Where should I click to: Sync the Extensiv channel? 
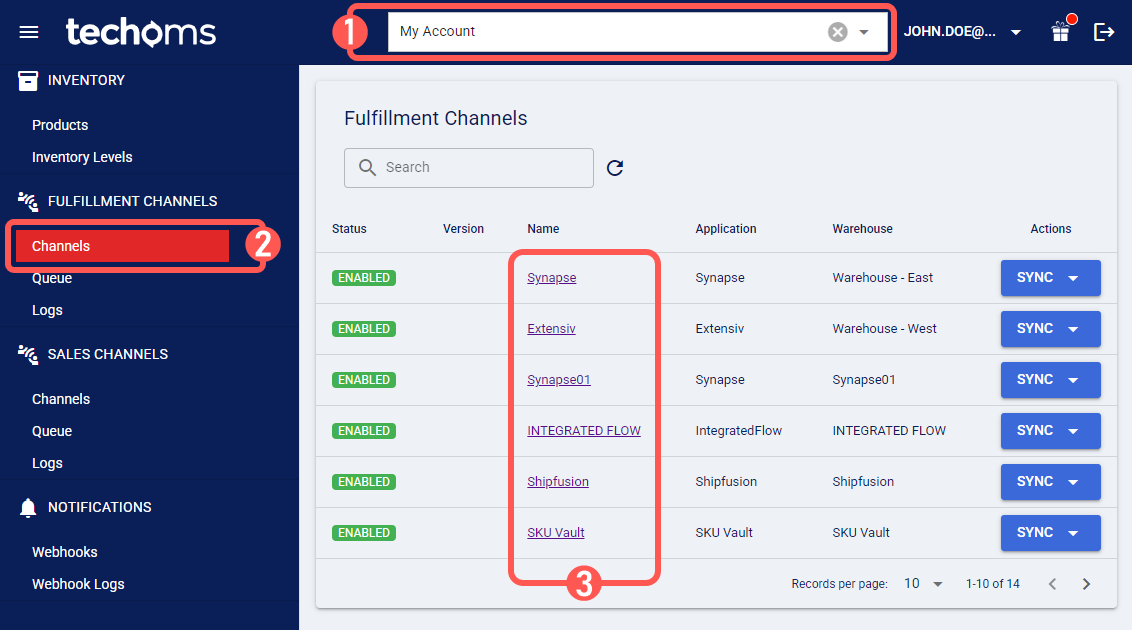(1050, 329)
